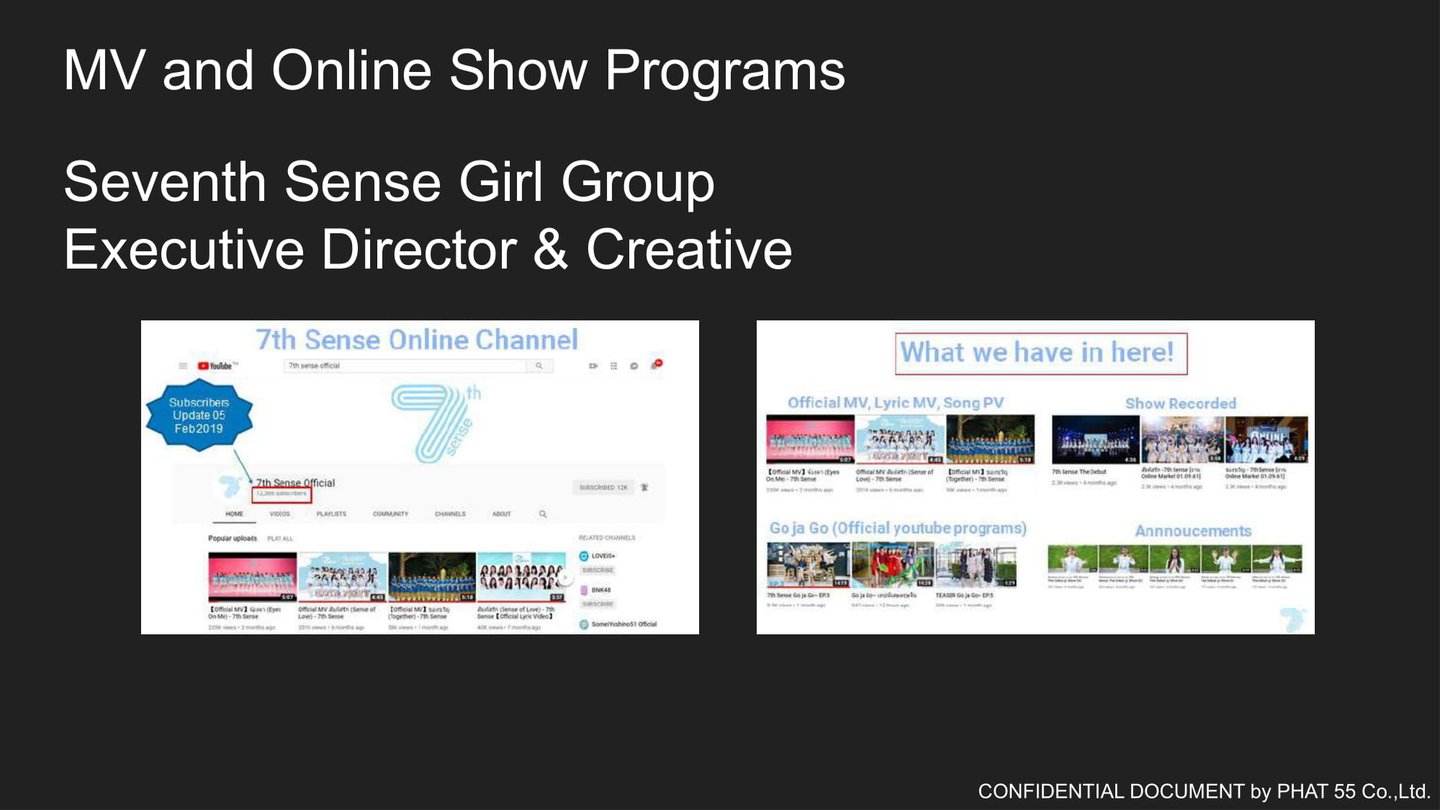
Task: Play the 4:09 video under Show Recorded
Action: click(x=1267, y=440)
